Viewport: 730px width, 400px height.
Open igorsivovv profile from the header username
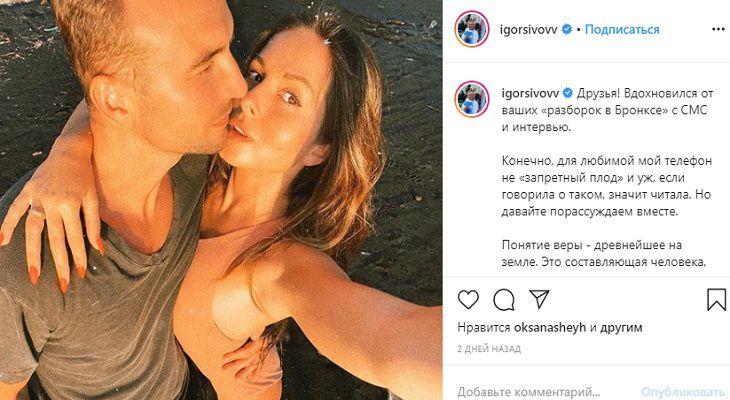[528, 30]
